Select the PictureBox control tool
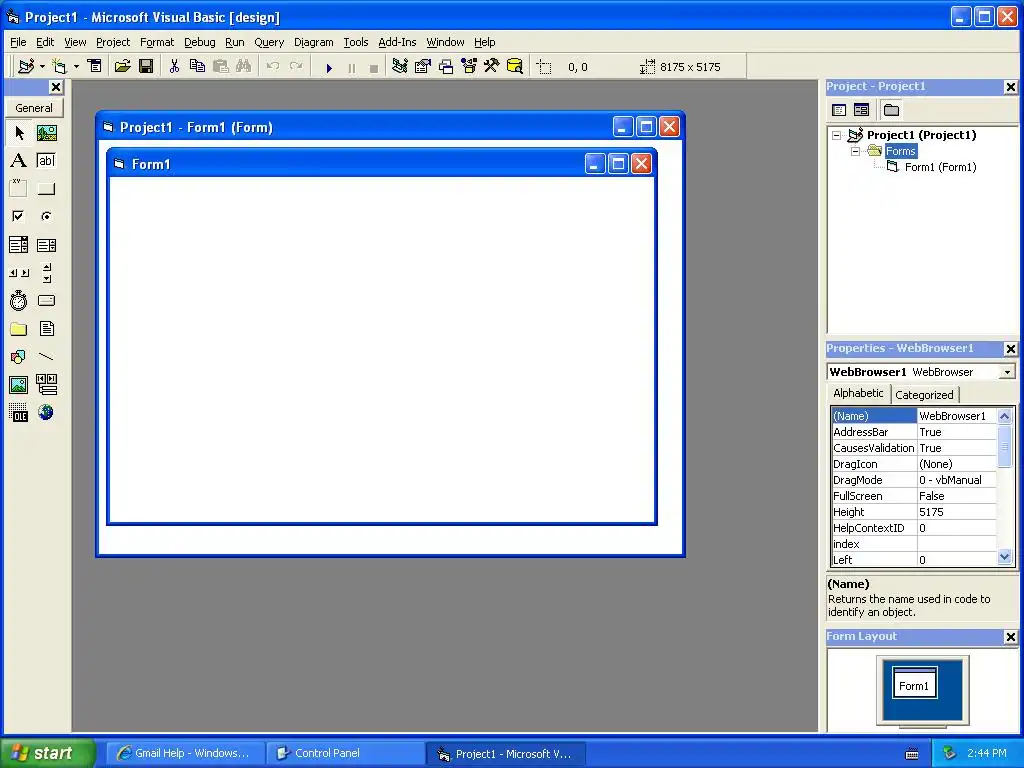 tap(46, 133)
